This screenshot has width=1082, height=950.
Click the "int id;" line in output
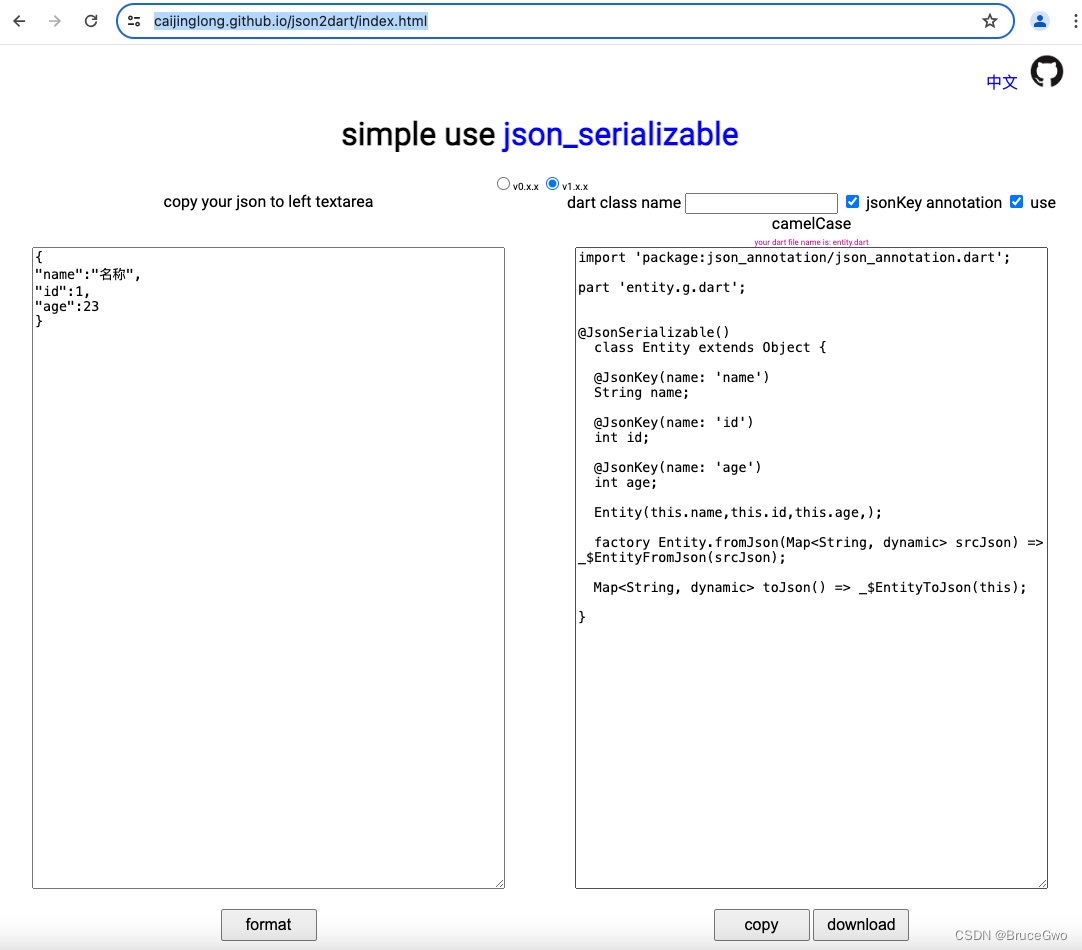point(621,437)
